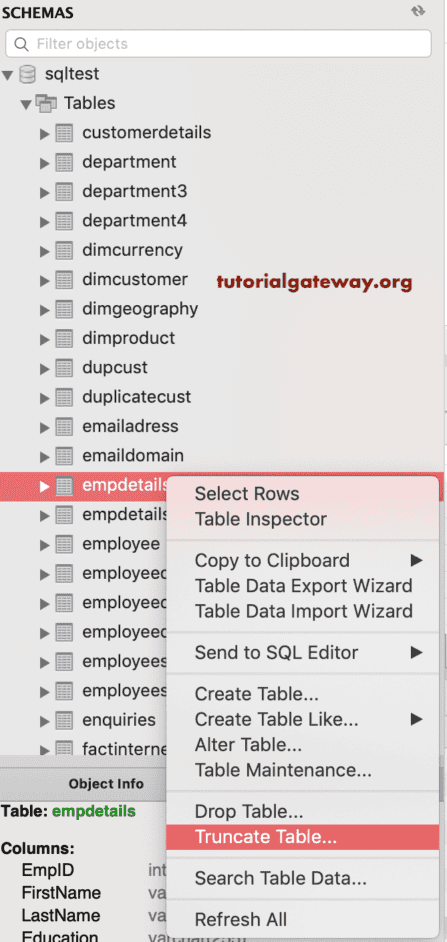Click the EmpID column entry
The height and width of the screenshot is (942, 447).
47,870
